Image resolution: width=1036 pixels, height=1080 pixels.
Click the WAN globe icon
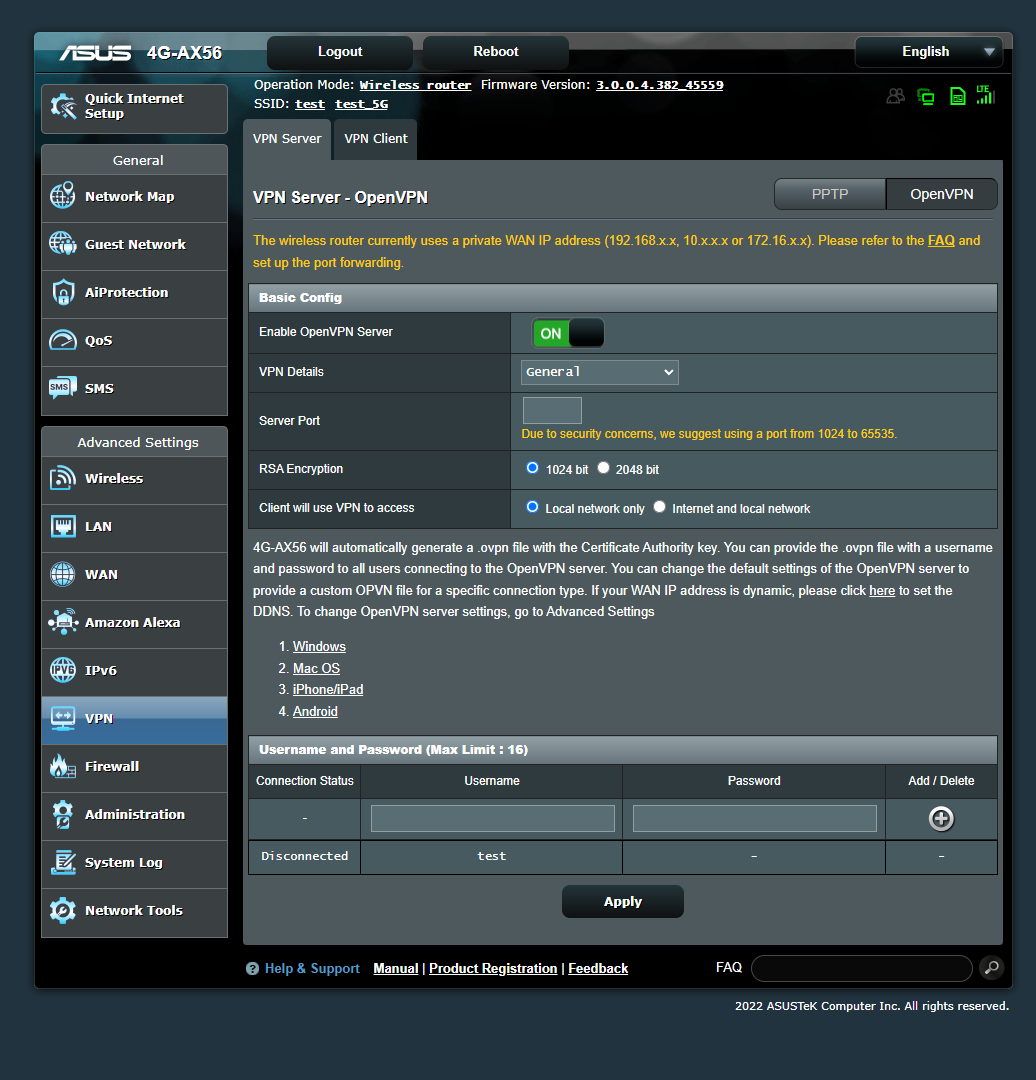click(x=63, y=574)
